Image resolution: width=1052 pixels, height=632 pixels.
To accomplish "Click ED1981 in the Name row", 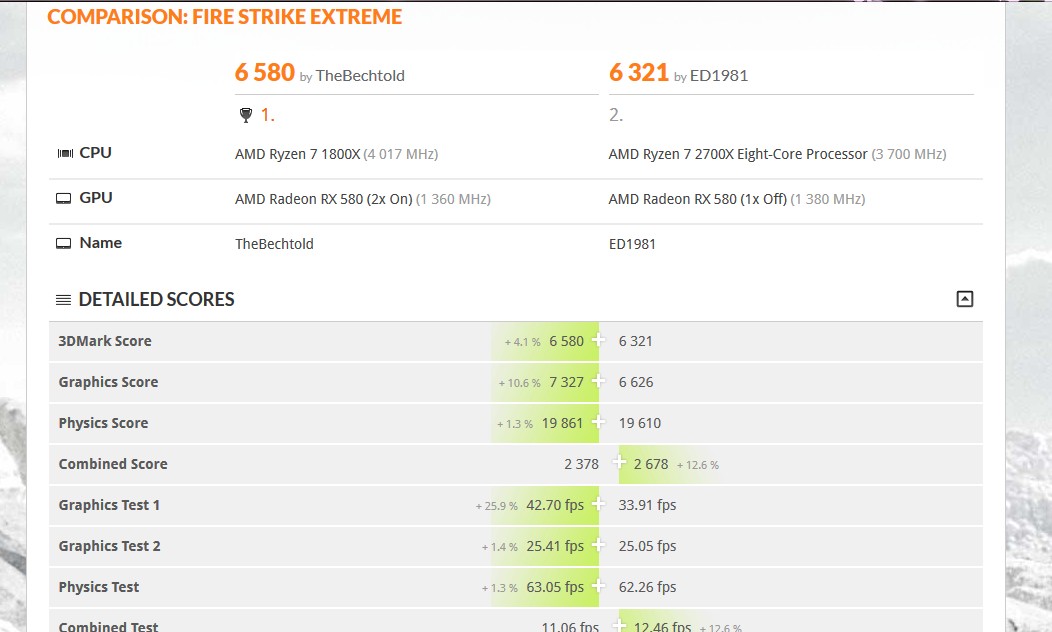I will [x=632, y=244].
